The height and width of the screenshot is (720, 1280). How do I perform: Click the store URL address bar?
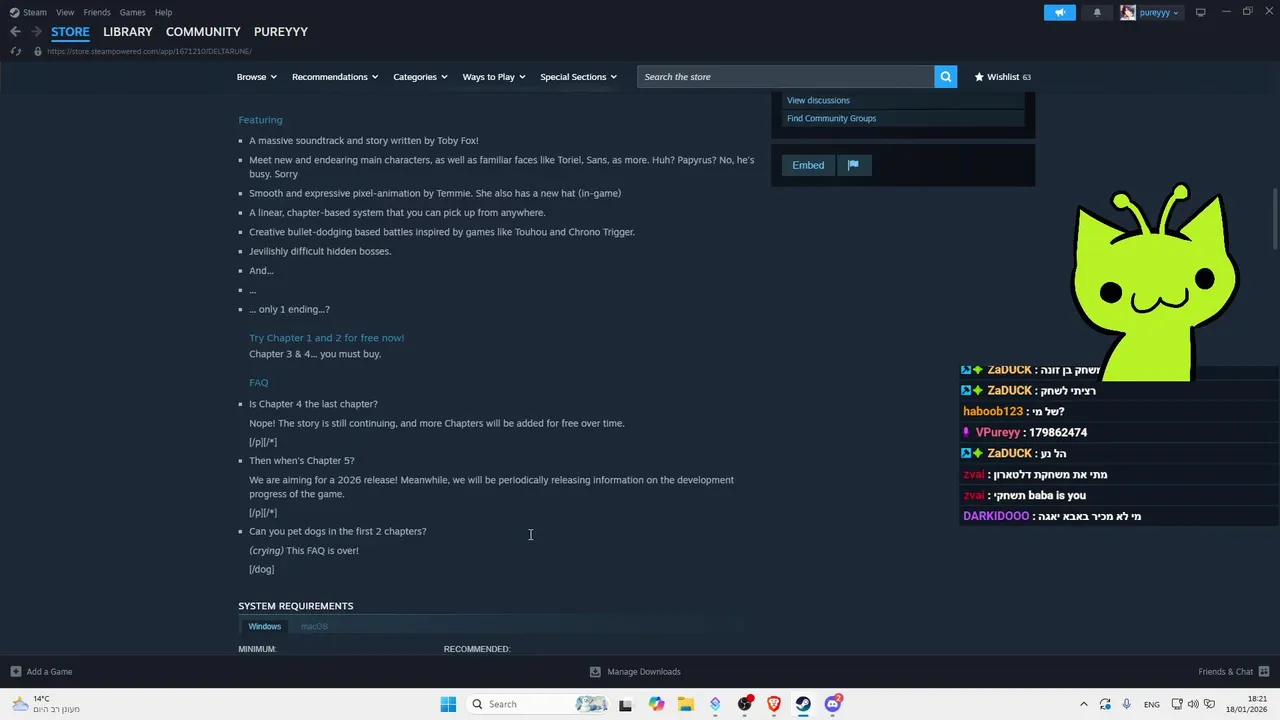[149, 51]
